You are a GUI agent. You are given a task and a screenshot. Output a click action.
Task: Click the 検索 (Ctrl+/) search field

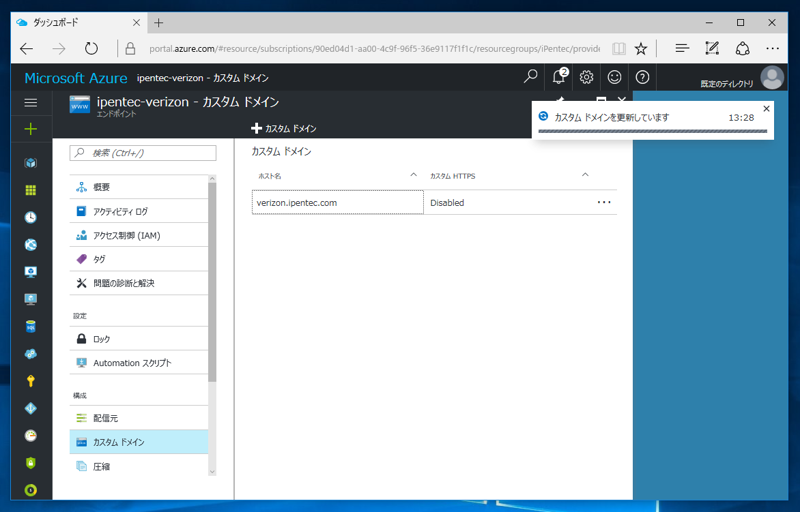click(143, 153)
